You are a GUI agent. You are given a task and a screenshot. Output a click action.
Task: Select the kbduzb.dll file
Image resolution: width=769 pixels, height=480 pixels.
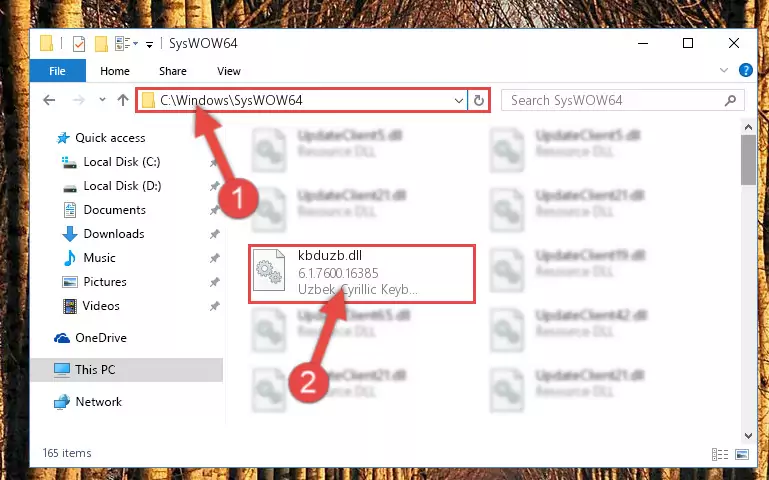pos(362,274)
